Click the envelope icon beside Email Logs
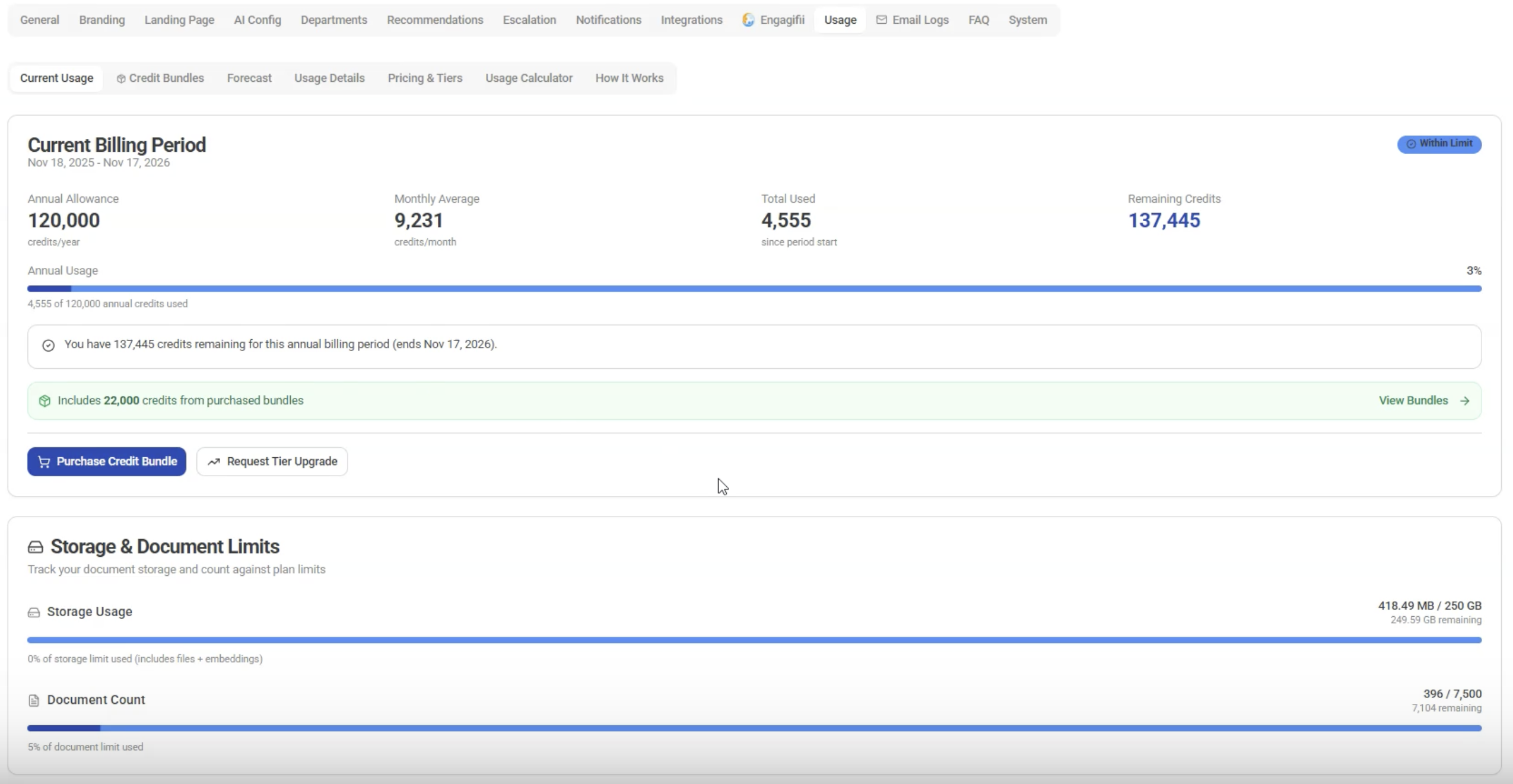The image size is (1513, 784). pos(881,20)
